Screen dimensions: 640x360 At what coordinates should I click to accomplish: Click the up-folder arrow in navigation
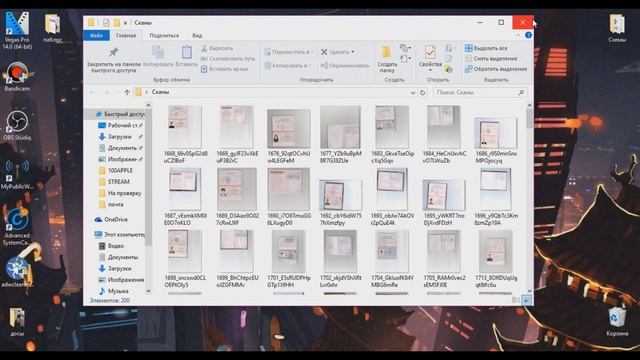tap(127, 92)
